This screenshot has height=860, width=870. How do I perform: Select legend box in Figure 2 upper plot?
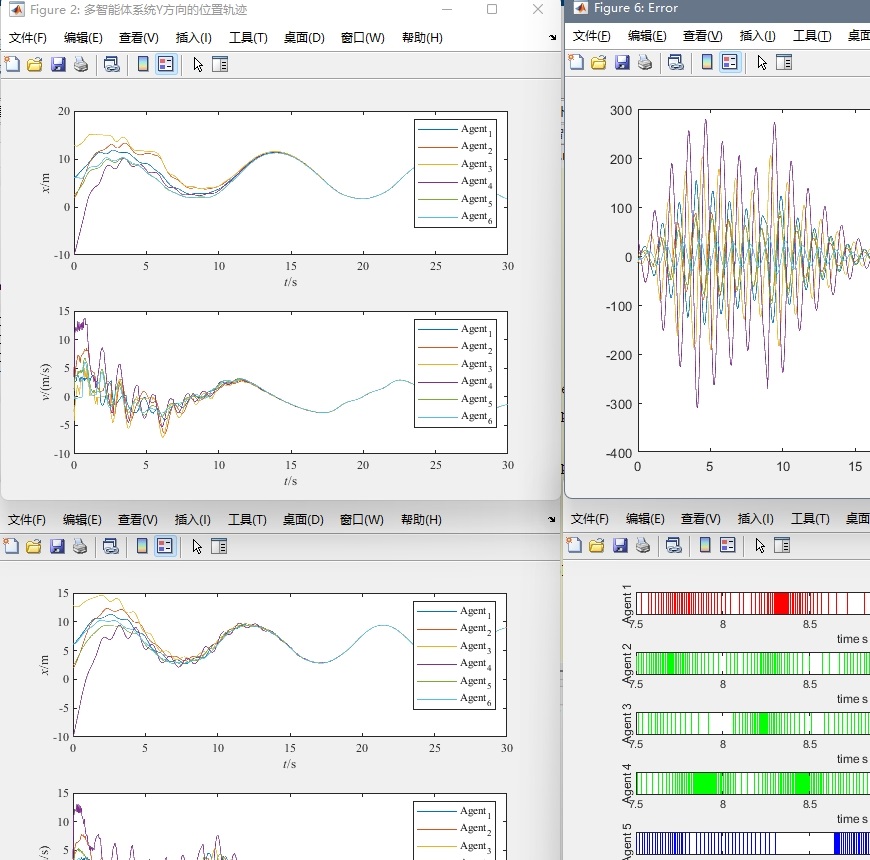pyautogui.click(x=455, y=173)
